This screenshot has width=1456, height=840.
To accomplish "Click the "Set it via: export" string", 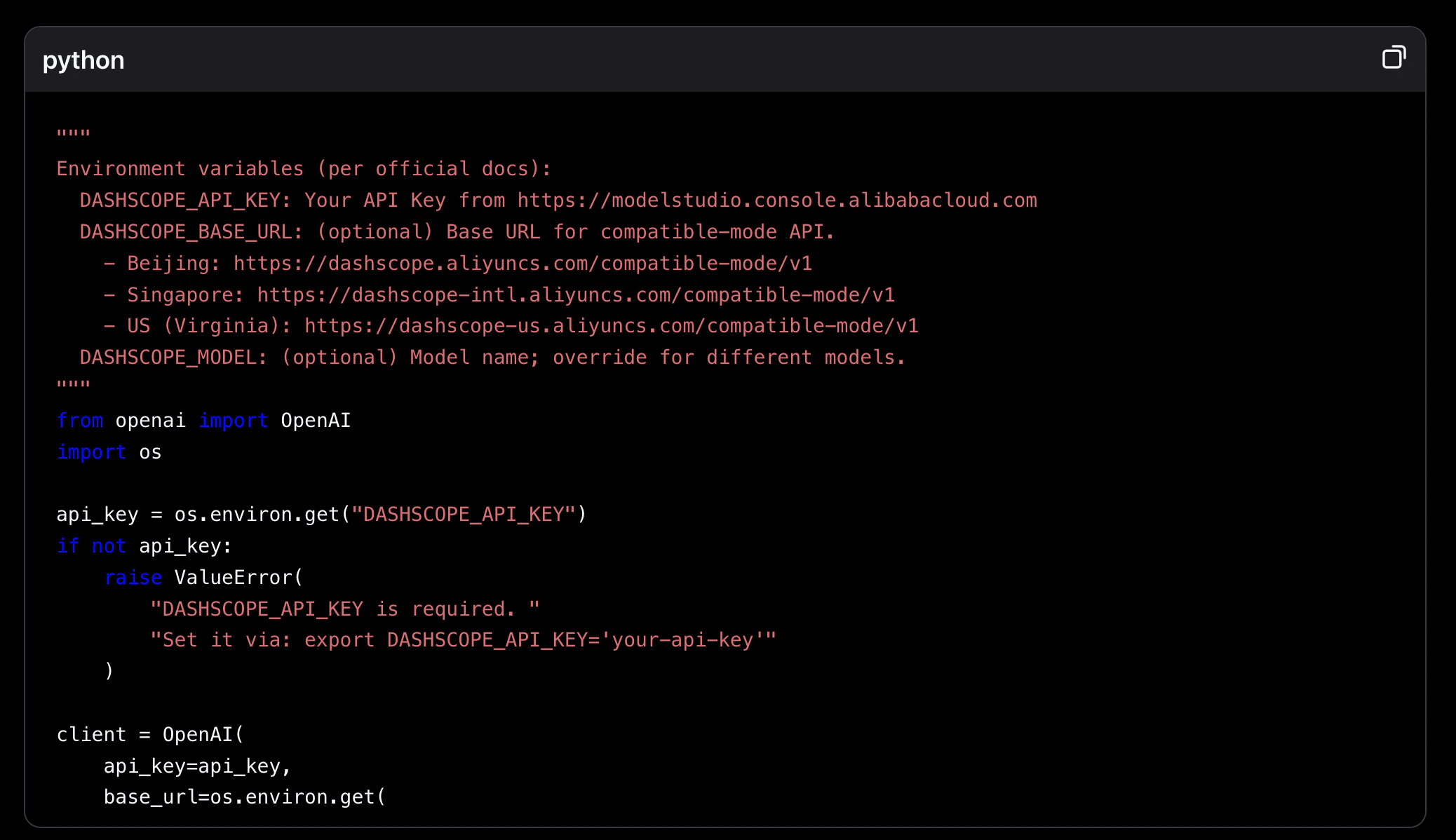I will point(463,640).
